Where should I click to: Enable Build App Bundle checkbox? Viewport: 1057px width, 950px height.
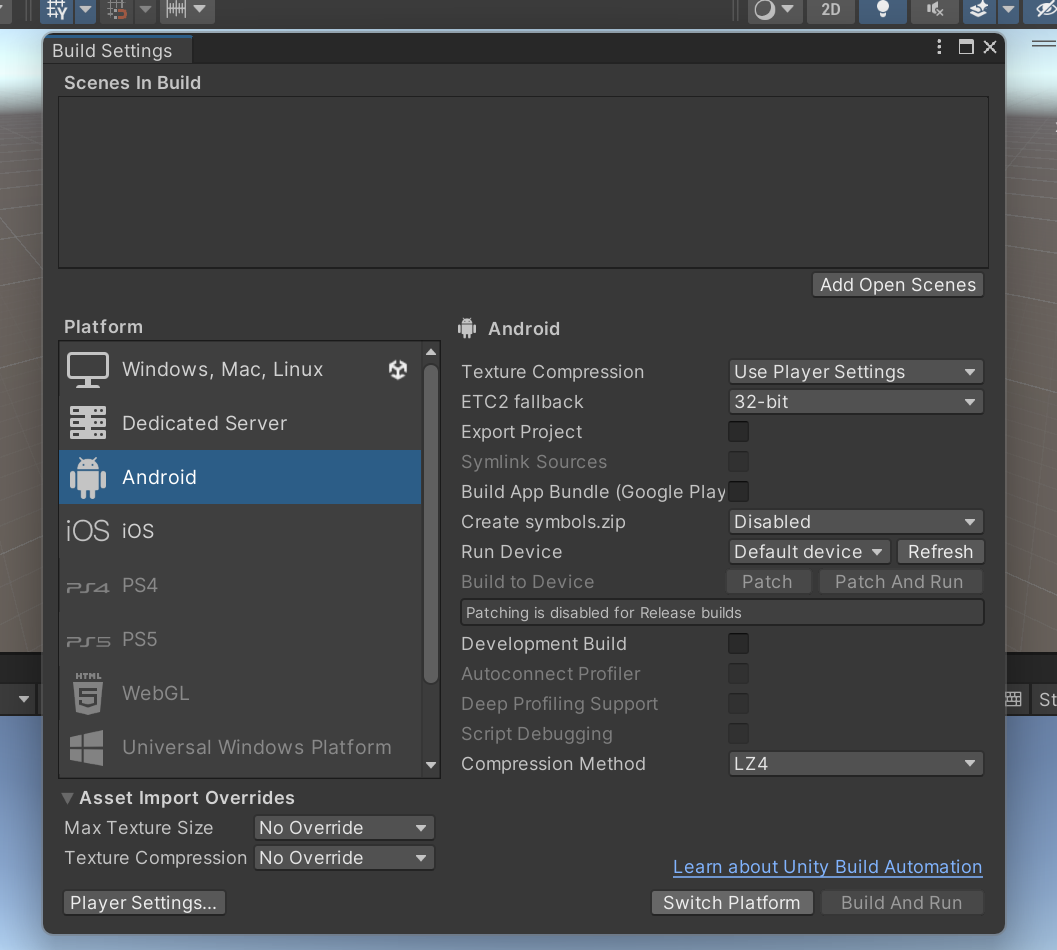click(x=738, y=492)
